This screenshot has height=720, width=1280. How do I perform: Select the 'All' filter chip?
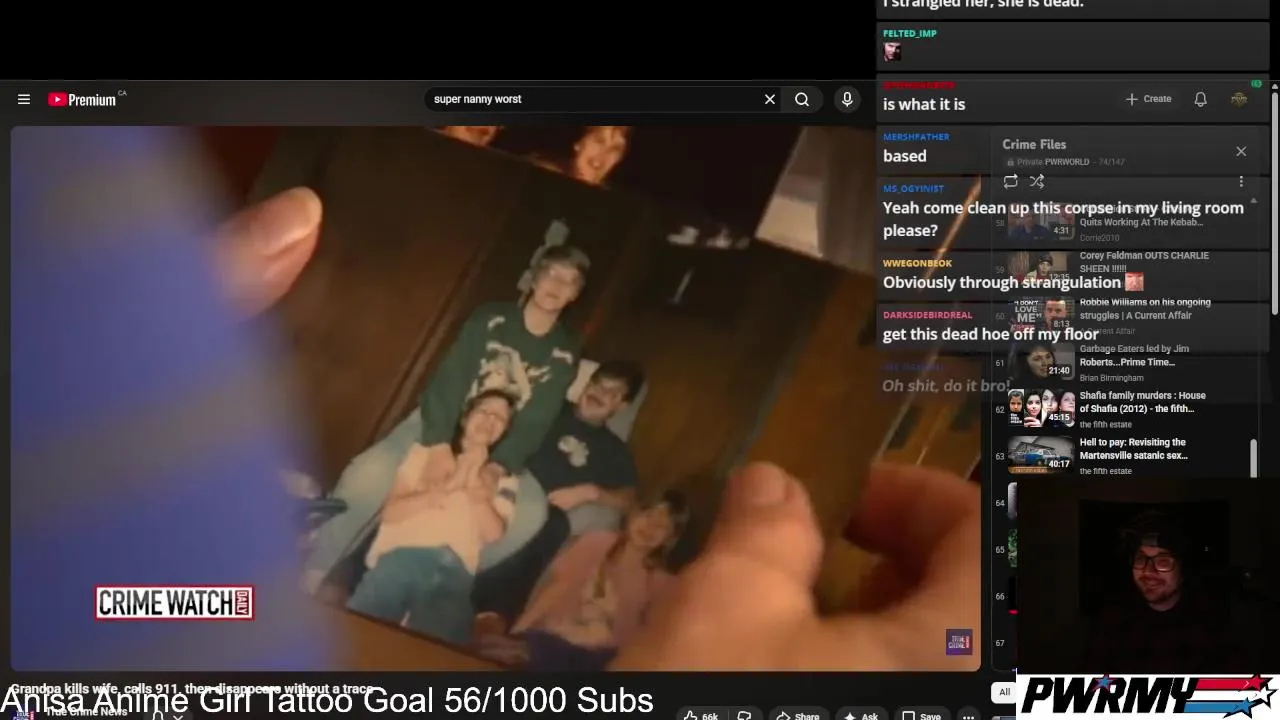pyautogui.click(x=1004, y=692)
